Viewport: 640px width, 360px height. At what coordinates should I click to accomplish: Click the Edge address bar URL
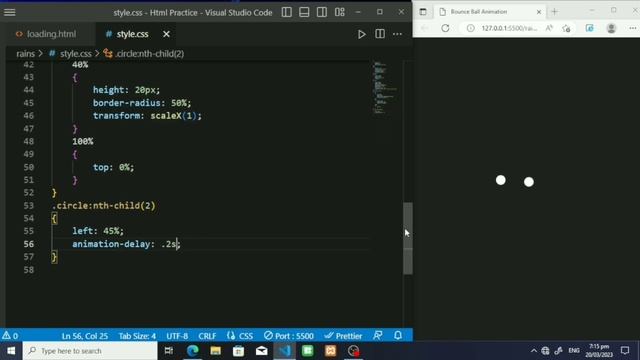pos(509,28)
